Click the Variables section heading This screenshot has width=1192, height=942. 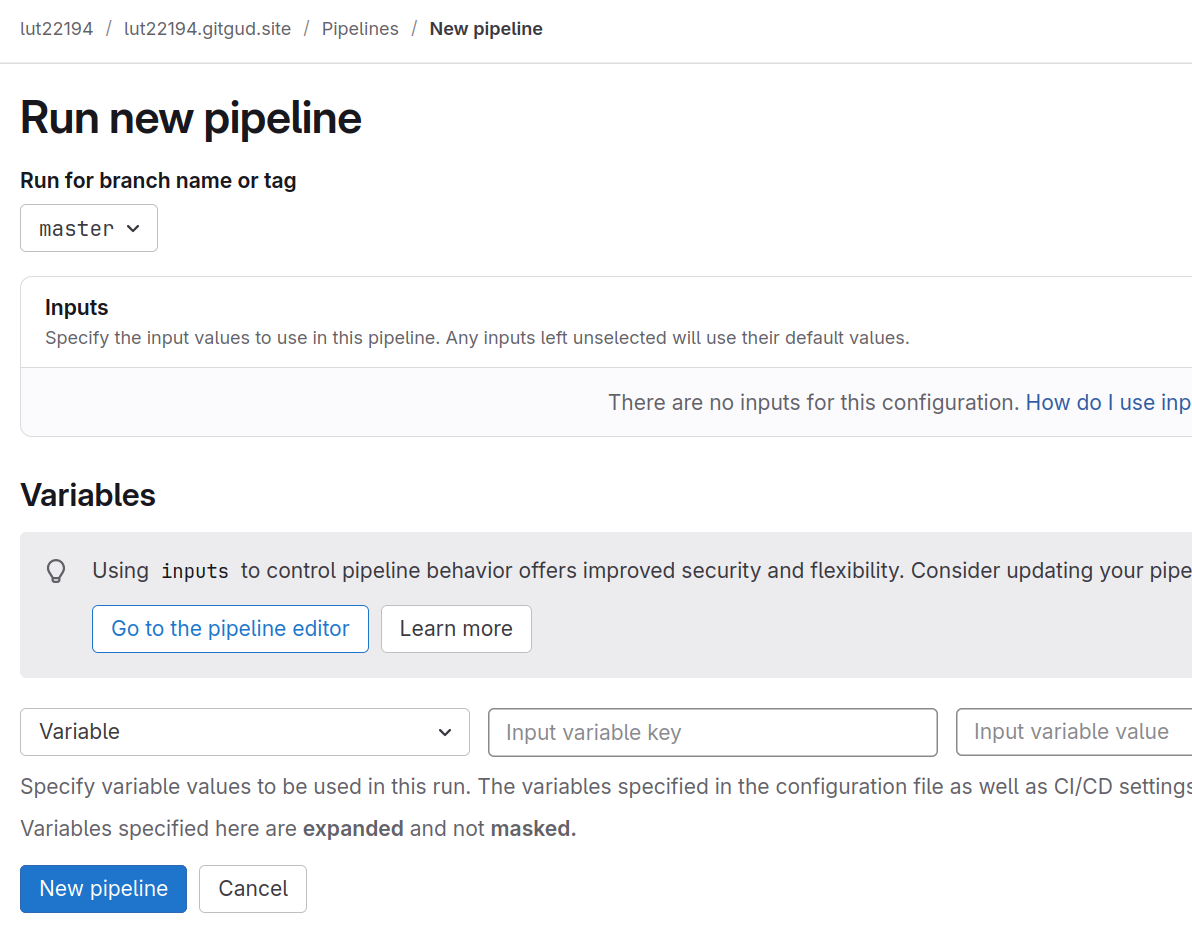(x=88, y=495)
